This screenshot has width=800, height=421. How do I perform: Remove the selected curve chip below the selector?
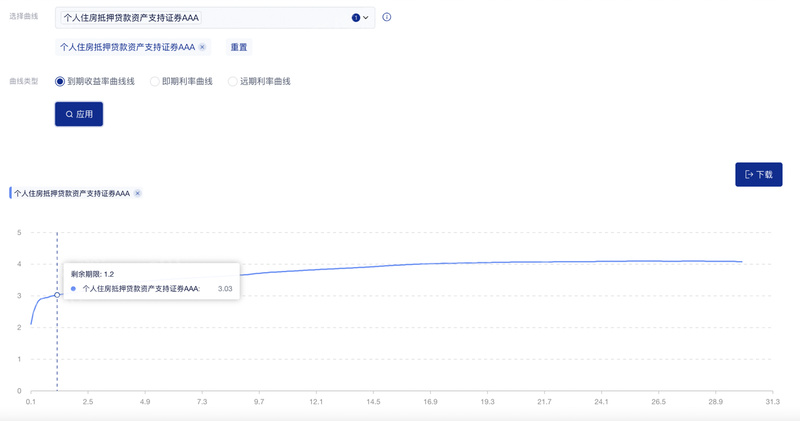202,47
